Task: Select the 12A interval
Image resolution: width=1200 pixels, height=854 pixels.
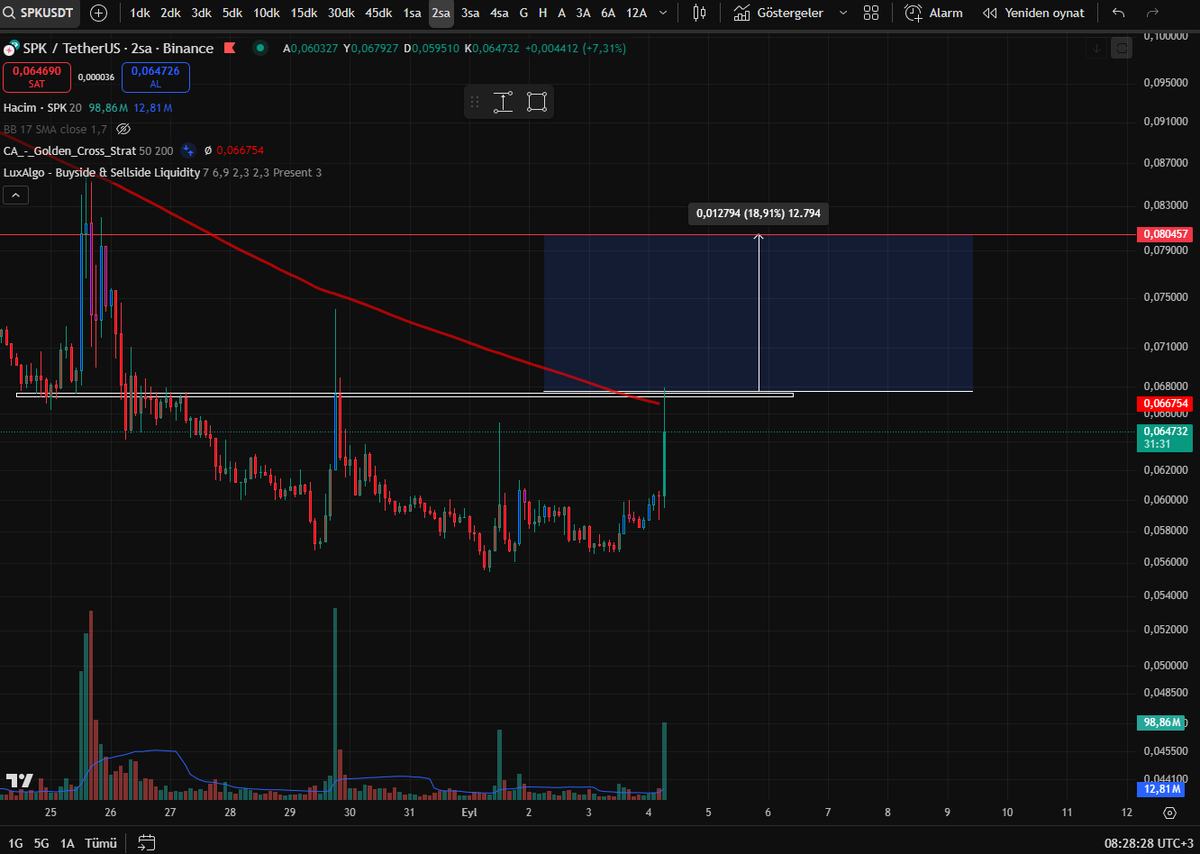Action: click(x=636, y=13)
